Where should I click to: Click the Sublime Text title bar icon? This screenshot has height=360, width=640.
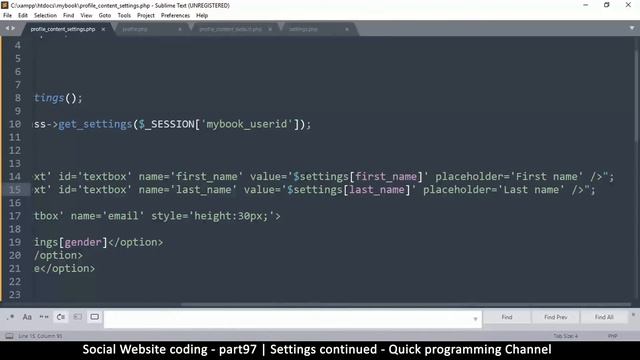pyautogui.click(x=5, y=5)
